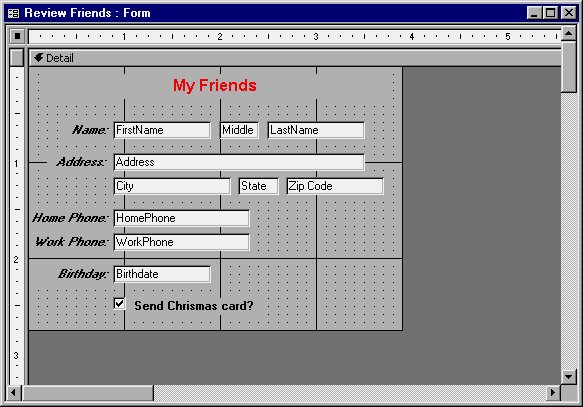Click the Detail section arrow icon
583x407 pixels.
click(x=39, y=58)
